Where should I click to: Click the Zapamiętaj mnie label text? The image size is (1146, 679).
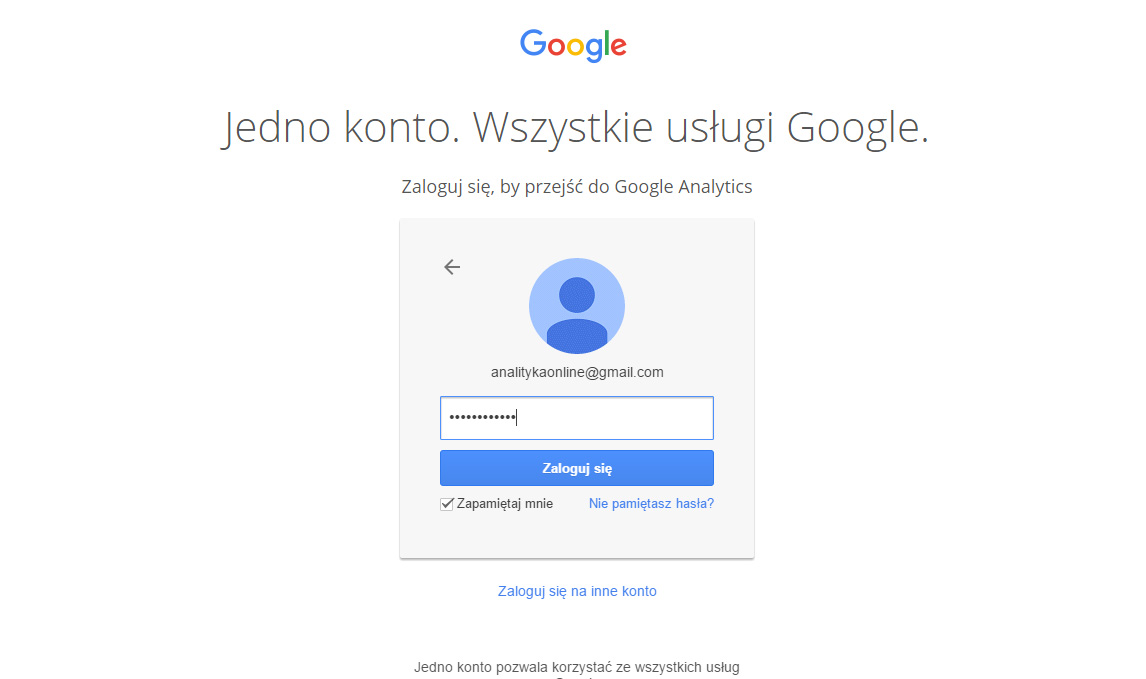504,504
